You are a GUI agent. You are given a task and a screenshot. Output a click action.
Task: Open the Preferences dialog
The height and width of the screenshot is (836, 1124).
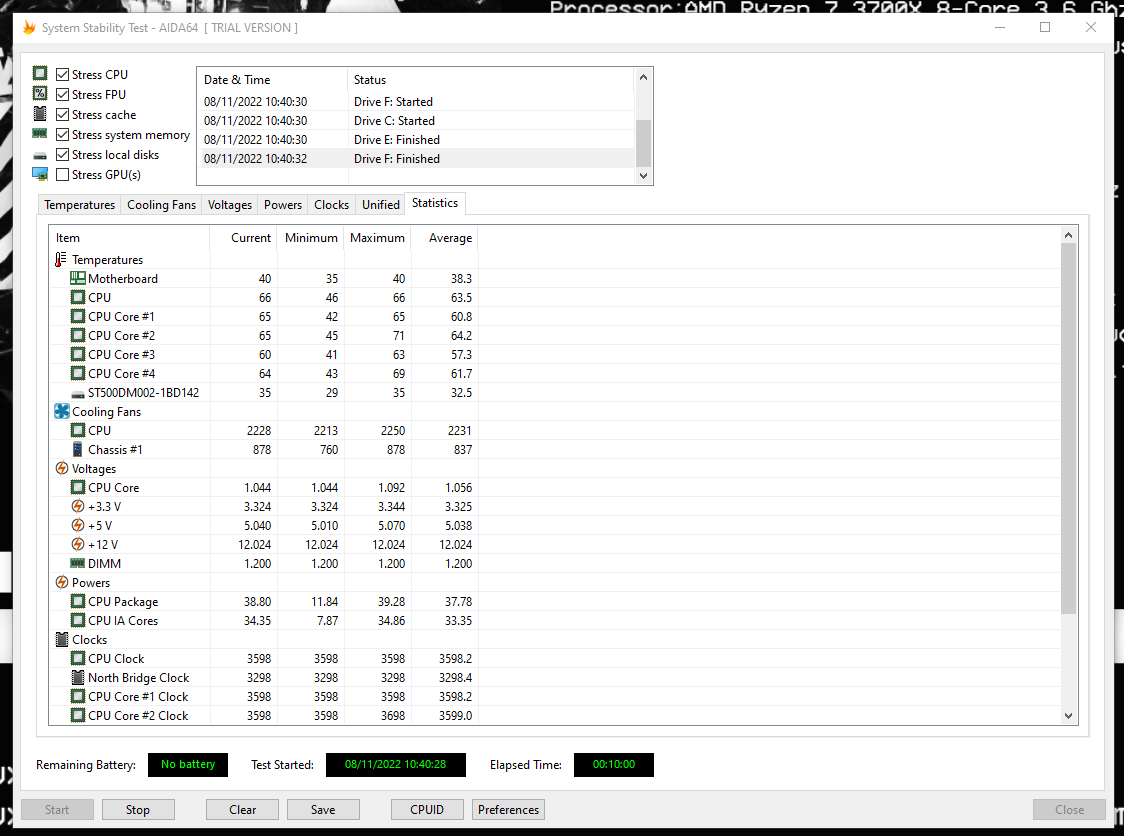(508, 809)
